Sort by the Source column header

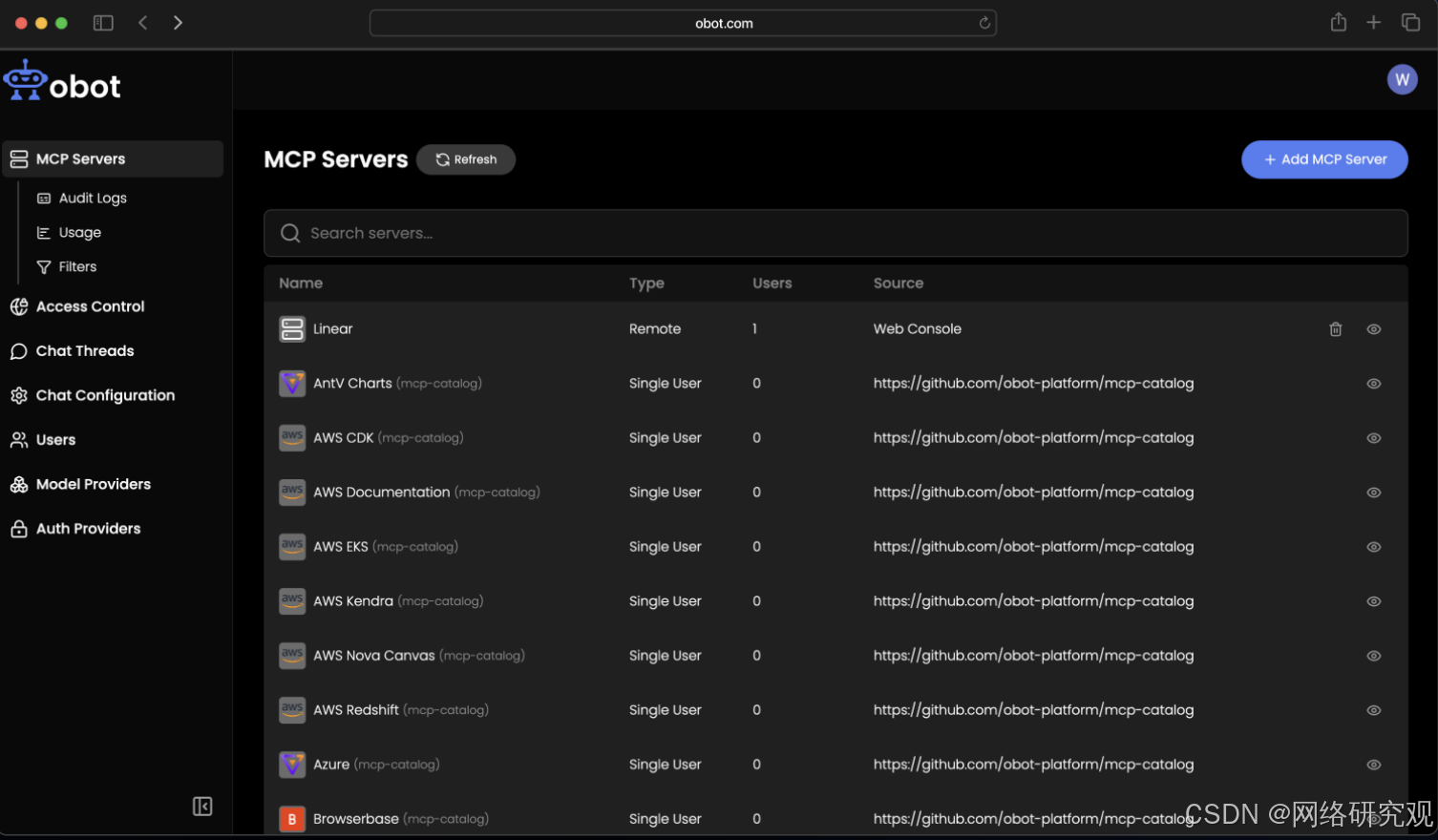(x=899, y=283)
